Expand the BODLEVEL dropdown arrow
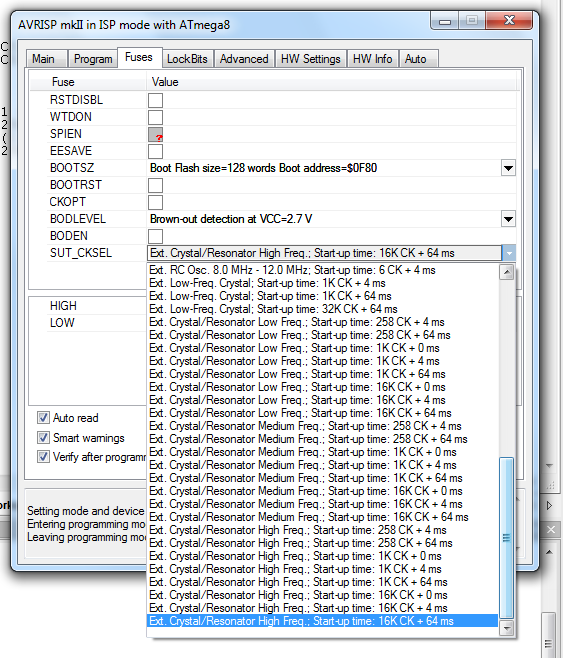This screenshot has height=658, width=563. pyautogui.click(x=508, y=219)
